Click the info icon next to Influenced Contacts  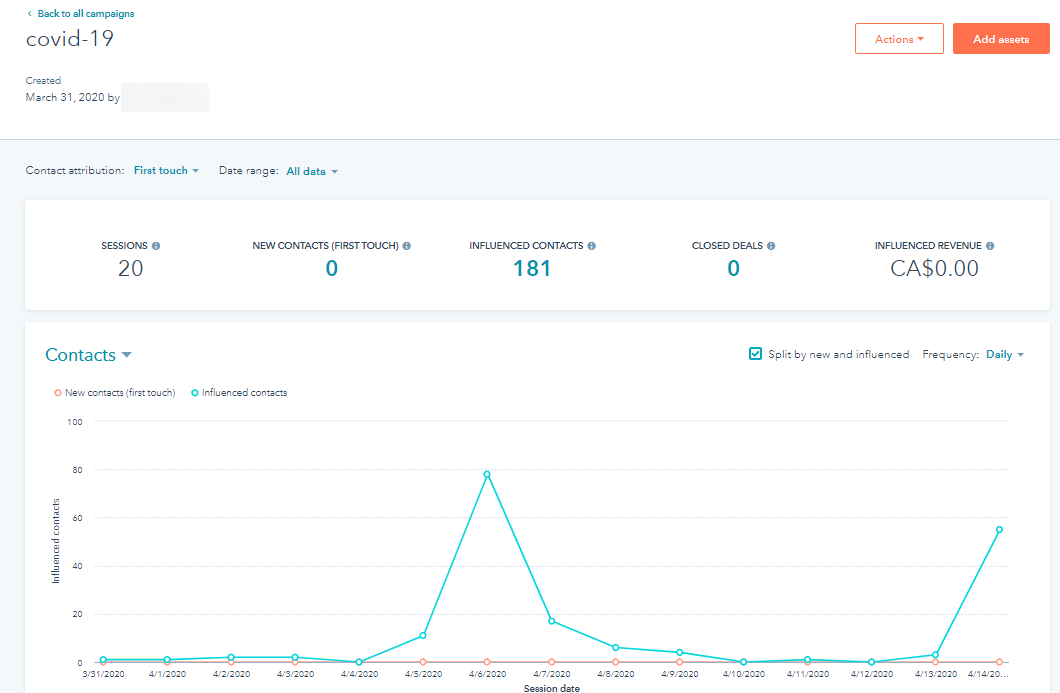point(592,246)
